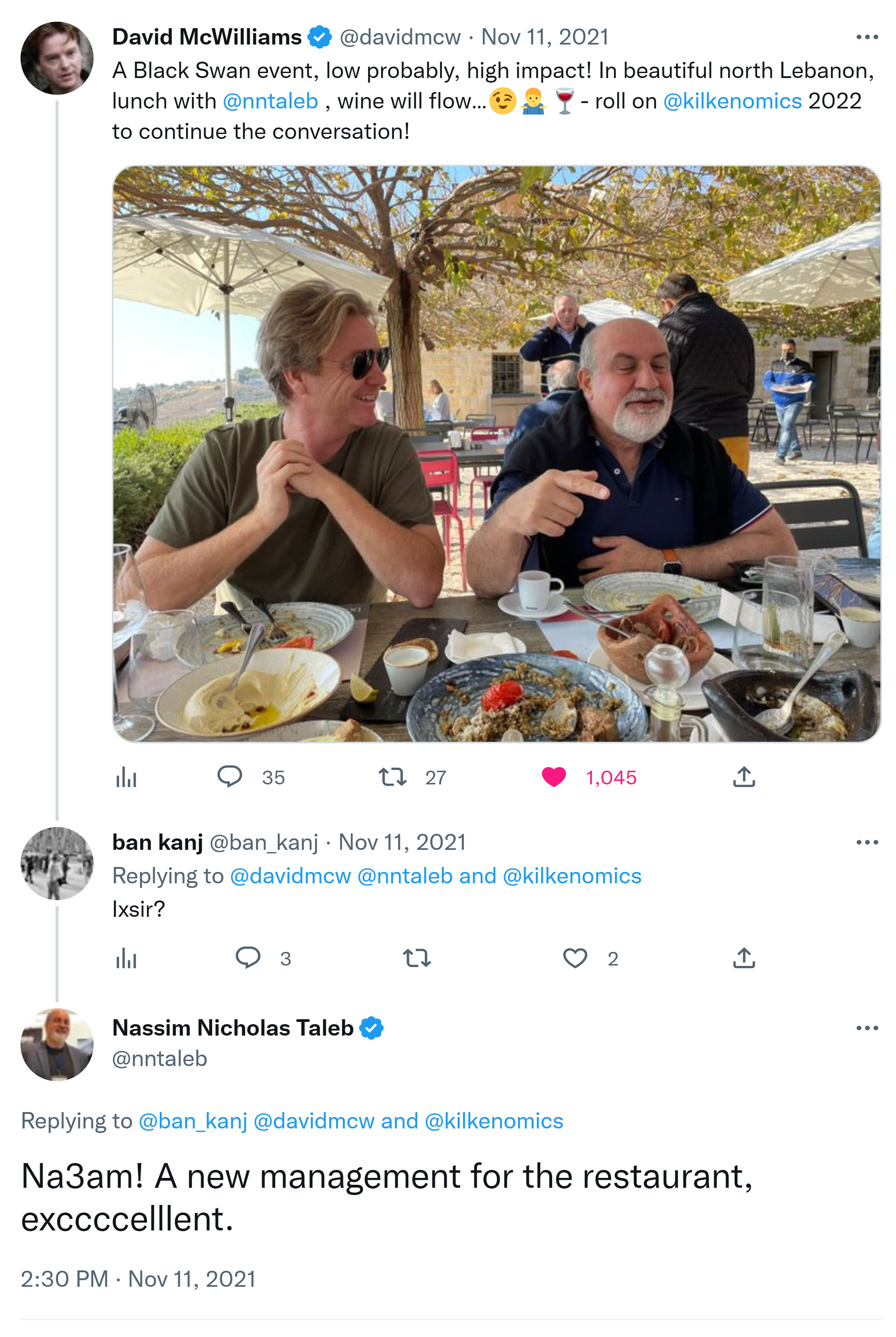Viewport: 896px width, 1337px height.
Task: View analytics on ban kanj's reply
Action: [x=126, y=959]
